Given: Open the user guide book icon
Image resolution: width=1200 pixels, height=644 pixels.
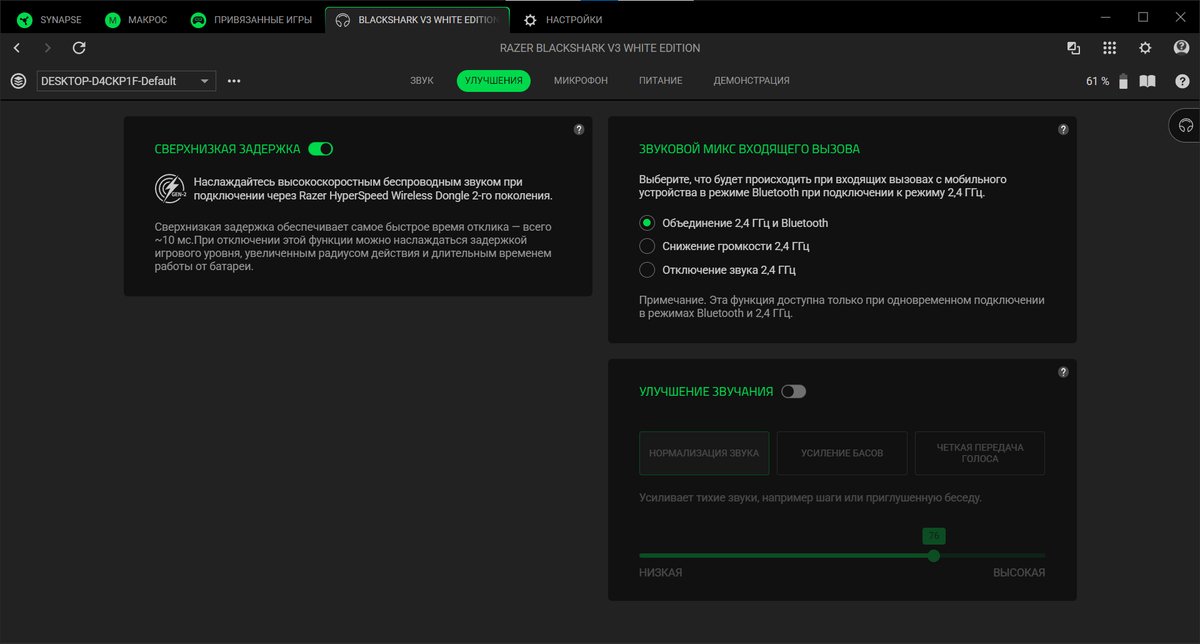Looking at the screenshot, I should (x=1148, y=81).
